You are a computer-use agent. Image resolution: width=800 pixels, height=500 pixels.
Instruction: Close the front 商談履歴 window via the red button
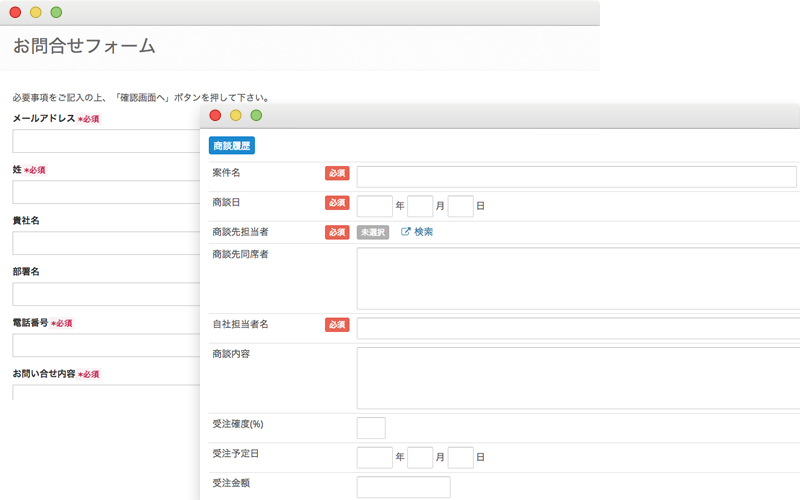215,115
